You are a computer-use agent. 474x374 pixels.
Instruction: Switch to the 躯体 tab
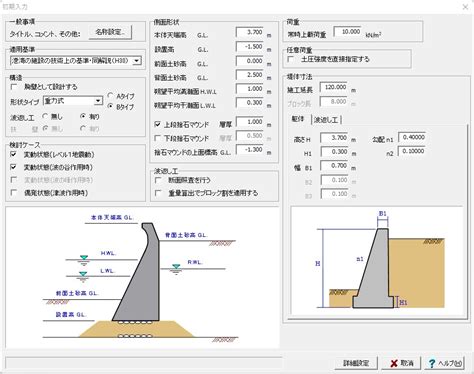pyautogui.click(x=298, y=119)
